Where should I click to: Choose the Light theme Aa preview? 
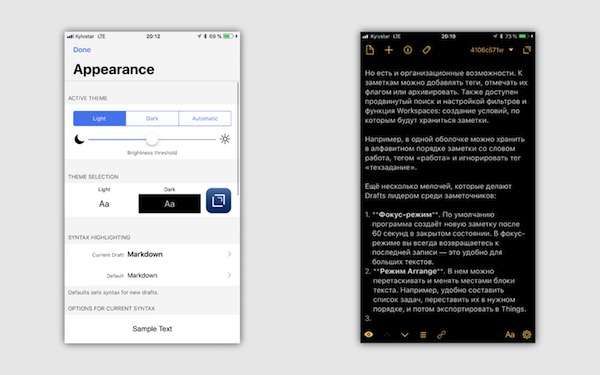[x=104, y=204]
